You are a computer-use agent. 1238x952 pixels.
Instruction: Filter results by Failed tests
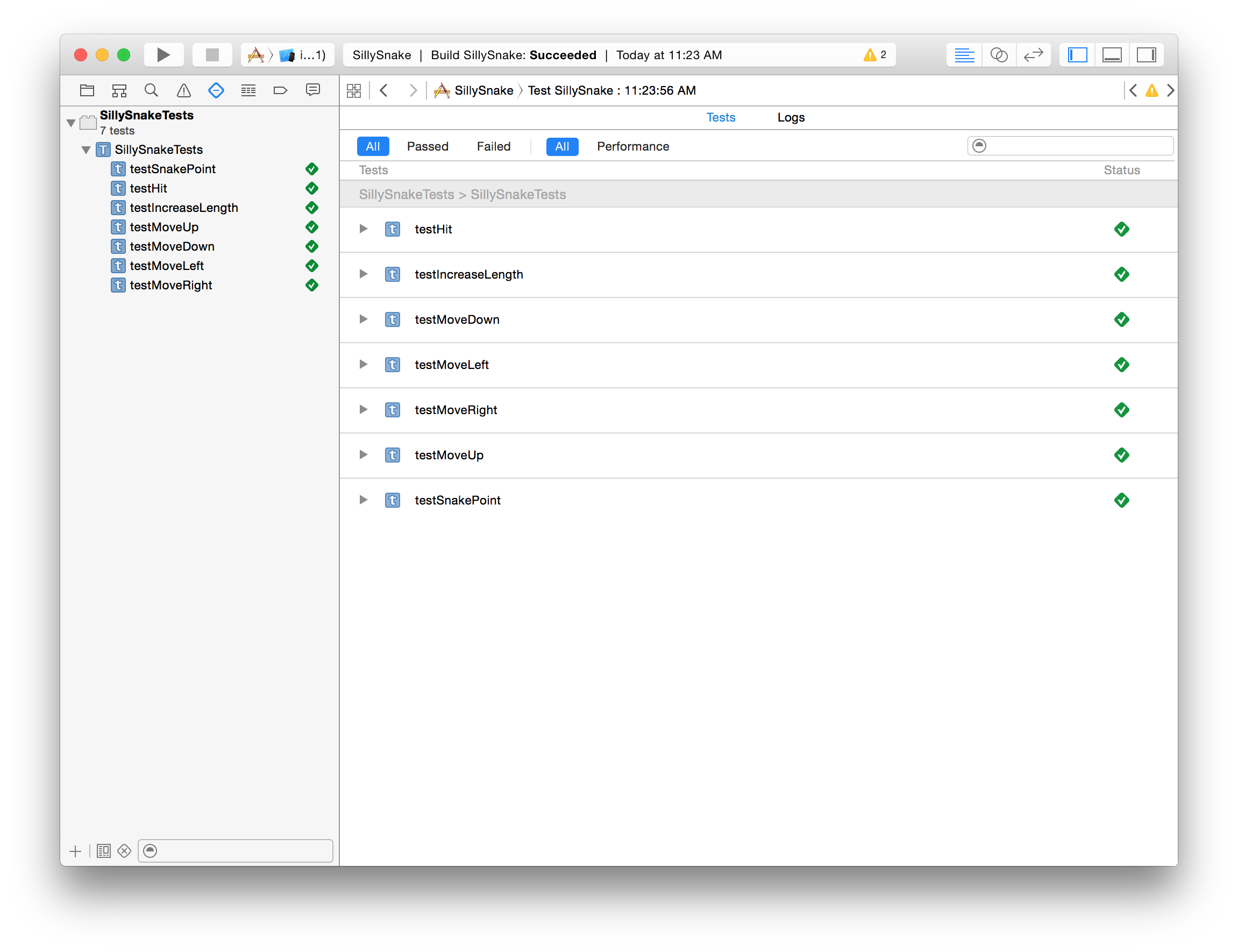[x=493, y=146]
